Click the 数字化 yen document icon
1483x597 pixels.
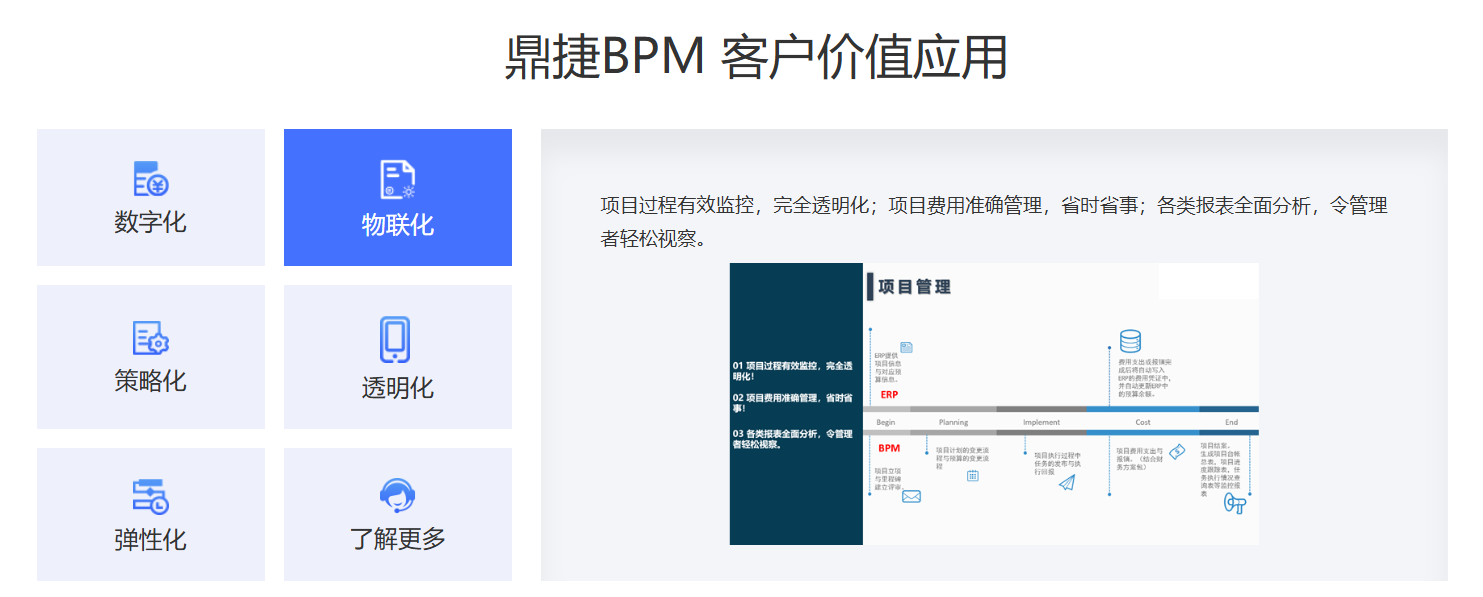(151, 179)
